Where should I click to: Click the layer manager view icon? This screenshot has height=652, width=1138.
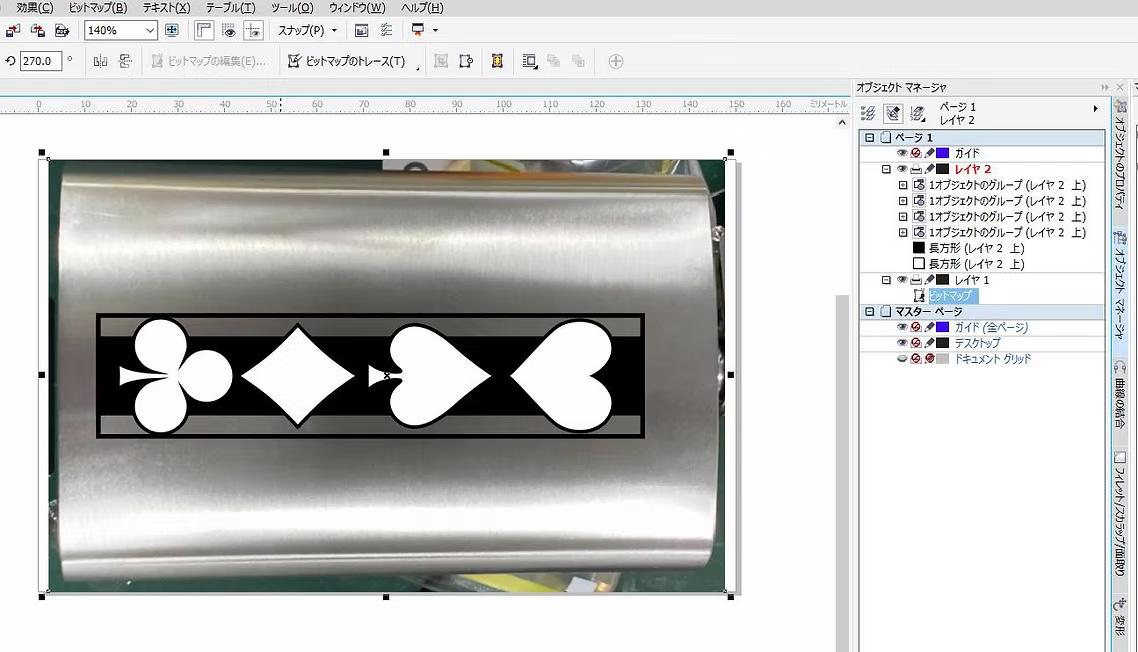point(918,113)
